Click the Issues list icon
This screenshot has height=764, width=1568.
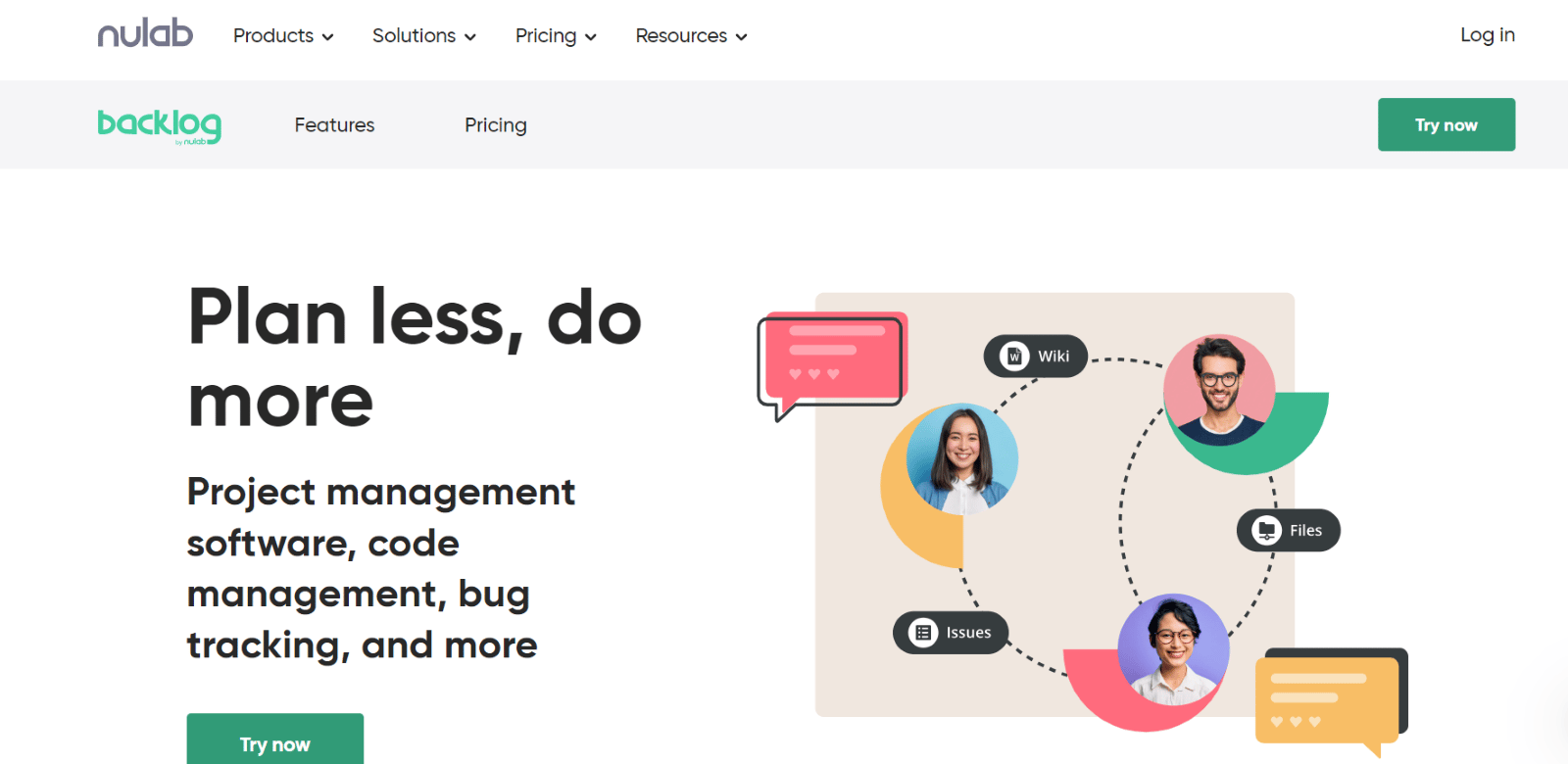click(x=923, y=633)
